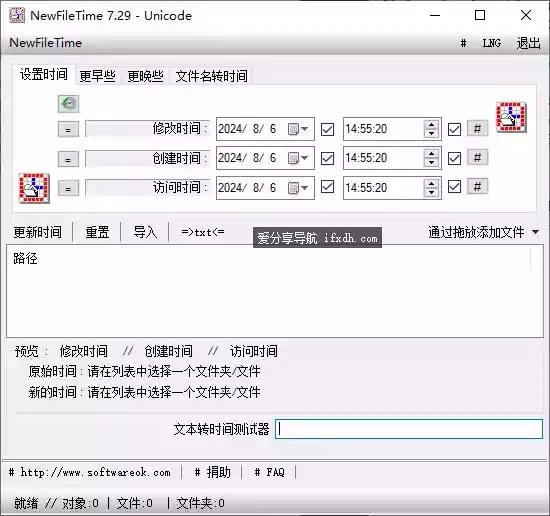This screenshot has width=550, height=516.
Task: Open the NewFileTime menu
Action: tap(46, 43)
